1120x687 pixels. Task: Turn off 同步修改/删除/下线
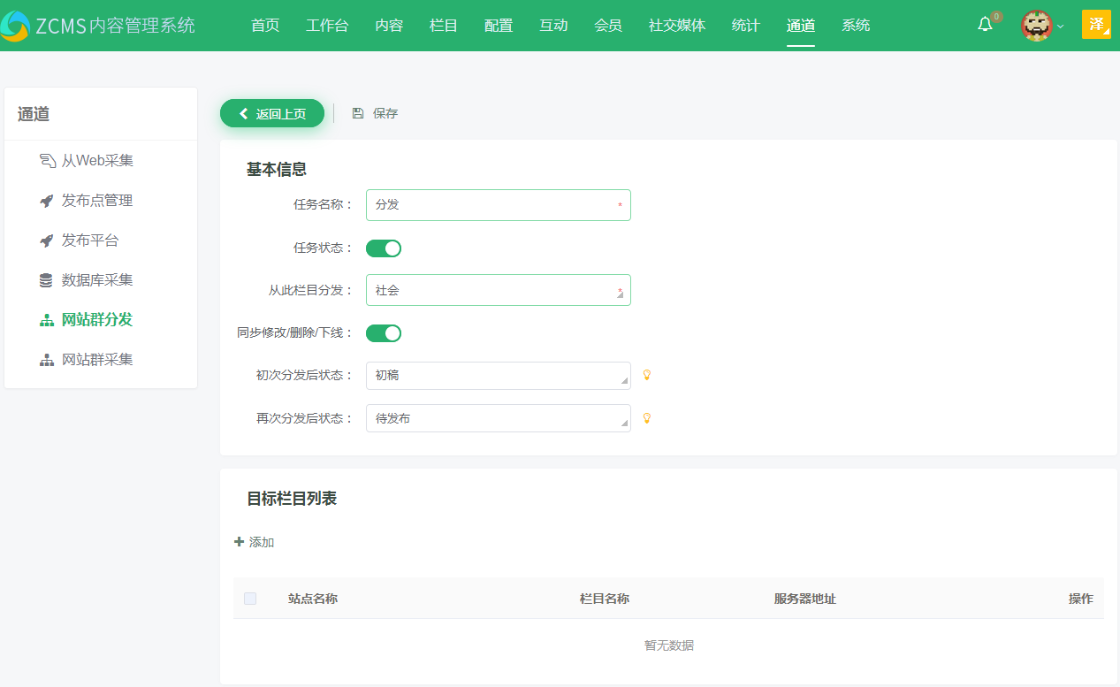click(x=383, y=332)
